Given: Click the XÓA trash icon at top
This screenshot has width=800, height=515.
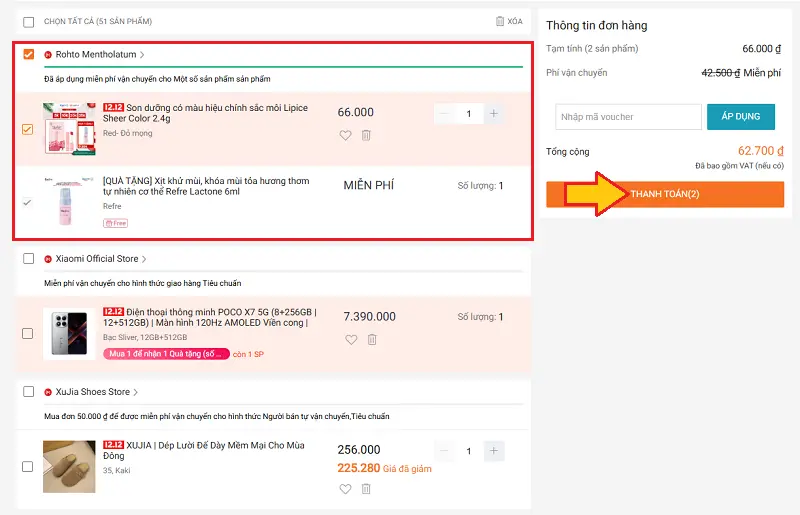Looking at the screenshot, I should (x=499, y=21).
